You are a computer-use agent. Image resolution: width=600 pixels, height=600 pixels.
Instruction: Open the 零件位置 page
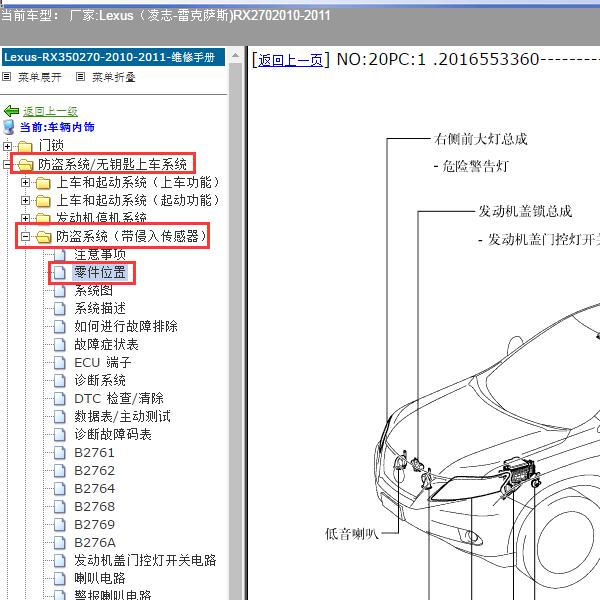(100, 272)
